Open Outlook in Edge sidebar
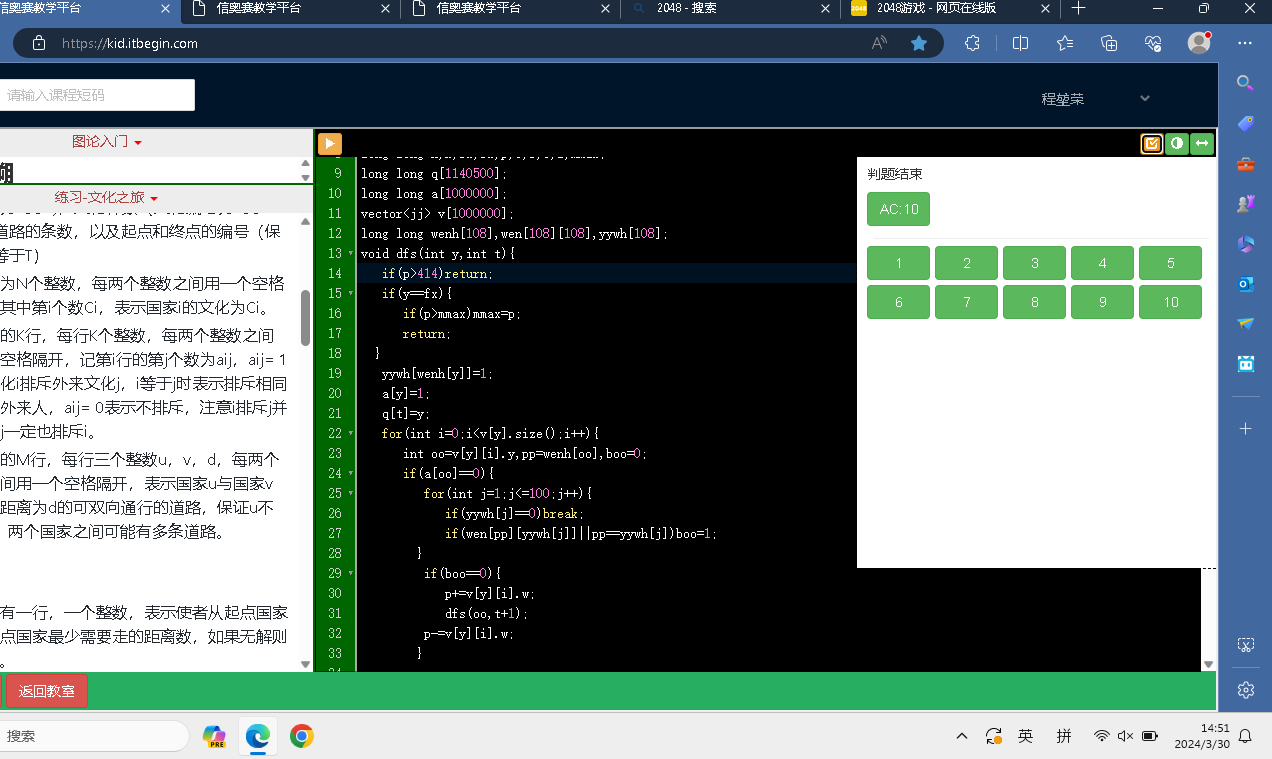 (1245, 284)
